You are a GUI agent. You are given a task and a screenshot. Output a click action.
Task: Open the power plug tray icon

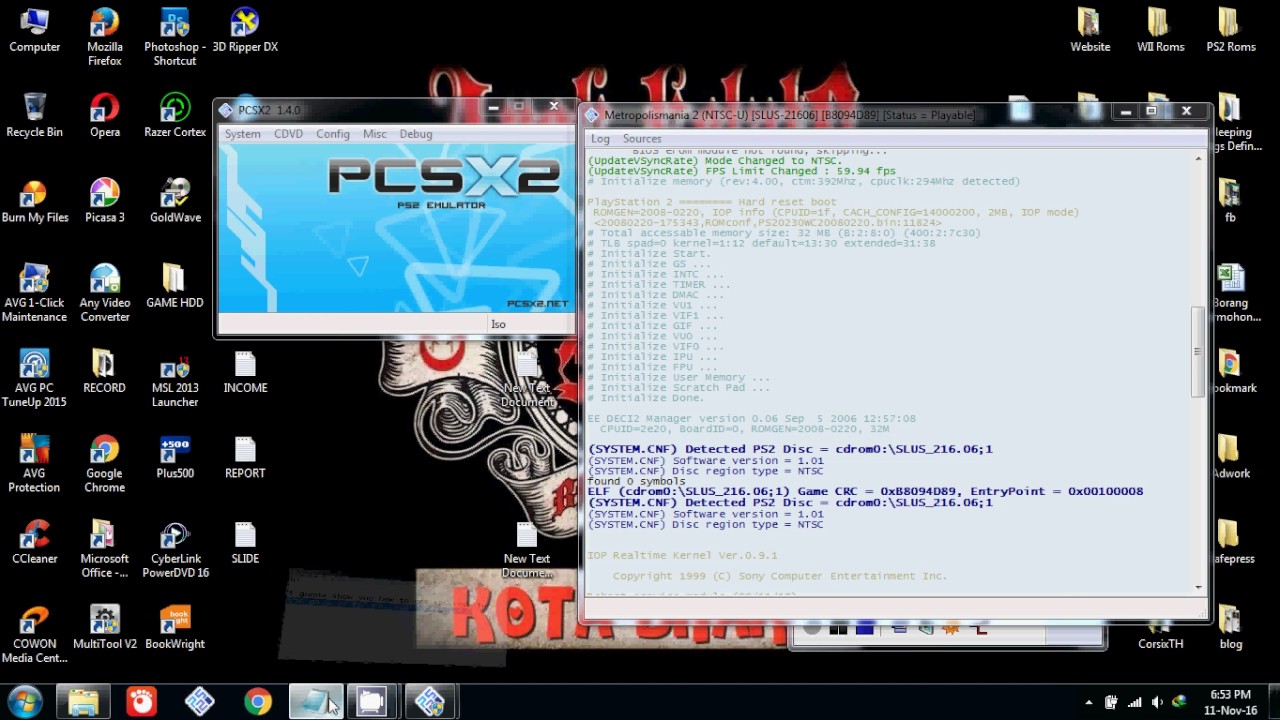[1111, 702]
